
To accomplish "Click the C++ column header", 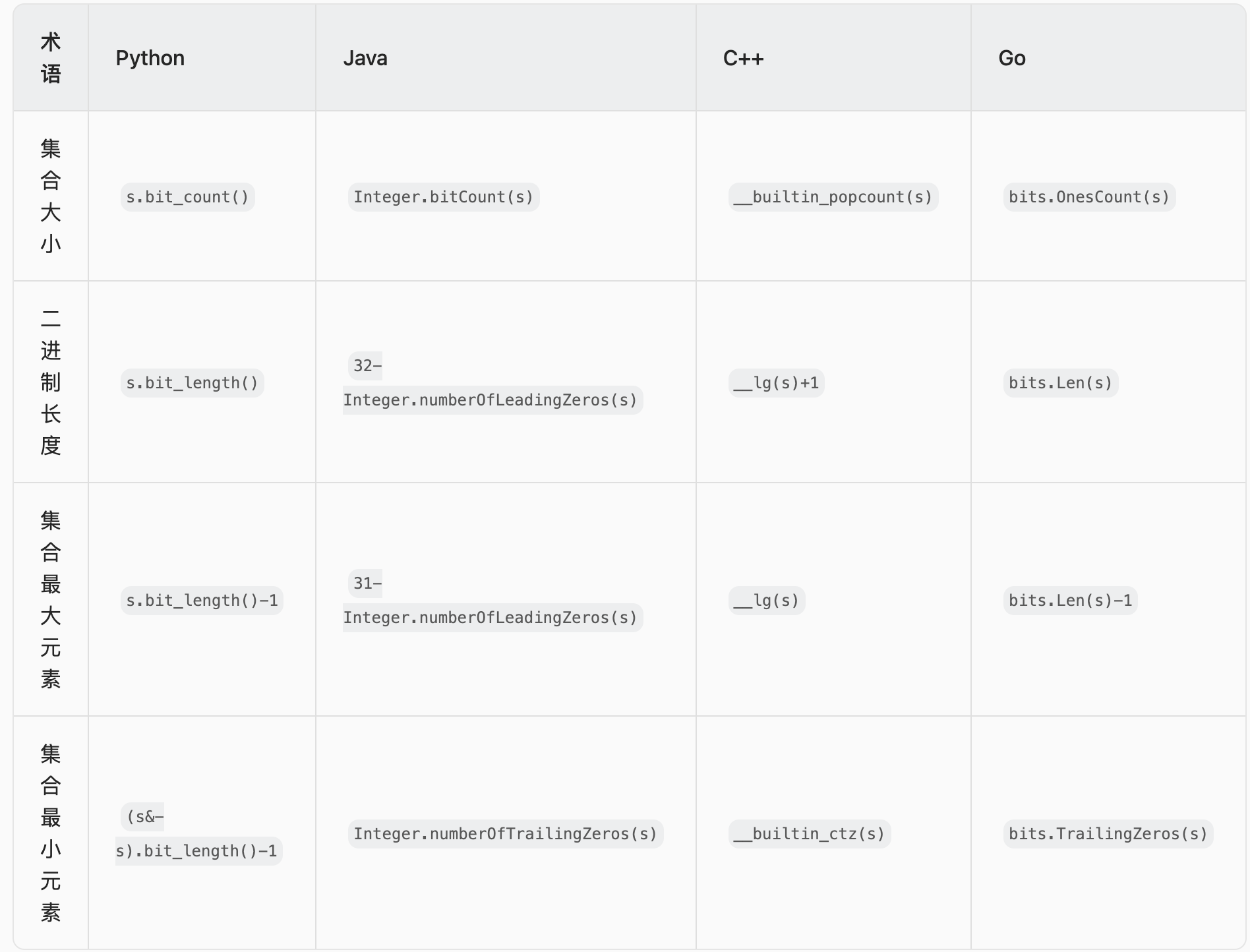I will point(743,58).
